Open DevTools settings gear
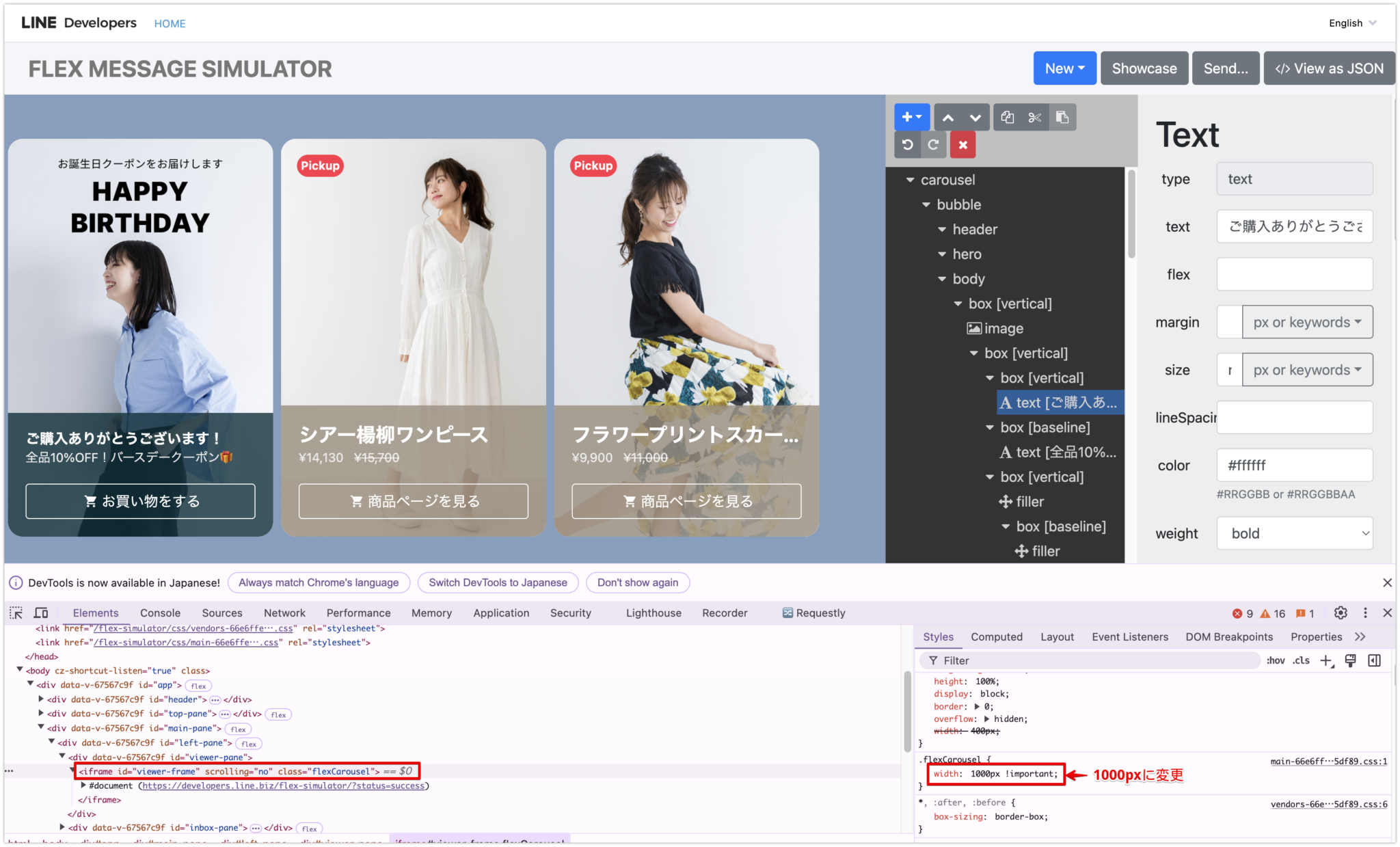This screenshot has height=847, width=1400. (1340, 613)
